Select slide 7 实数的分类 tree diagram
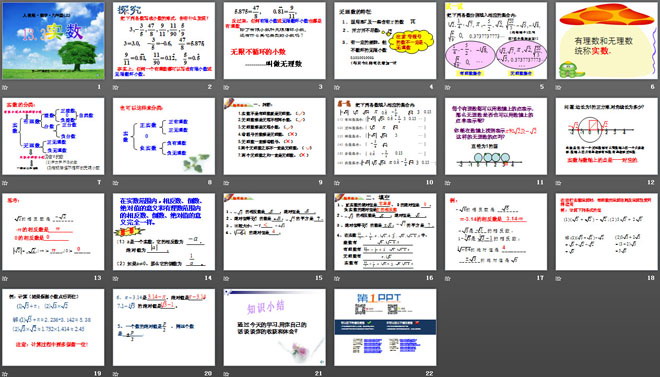Image resolution: width=660 pixels, height=377 pixels. (53, 136)
